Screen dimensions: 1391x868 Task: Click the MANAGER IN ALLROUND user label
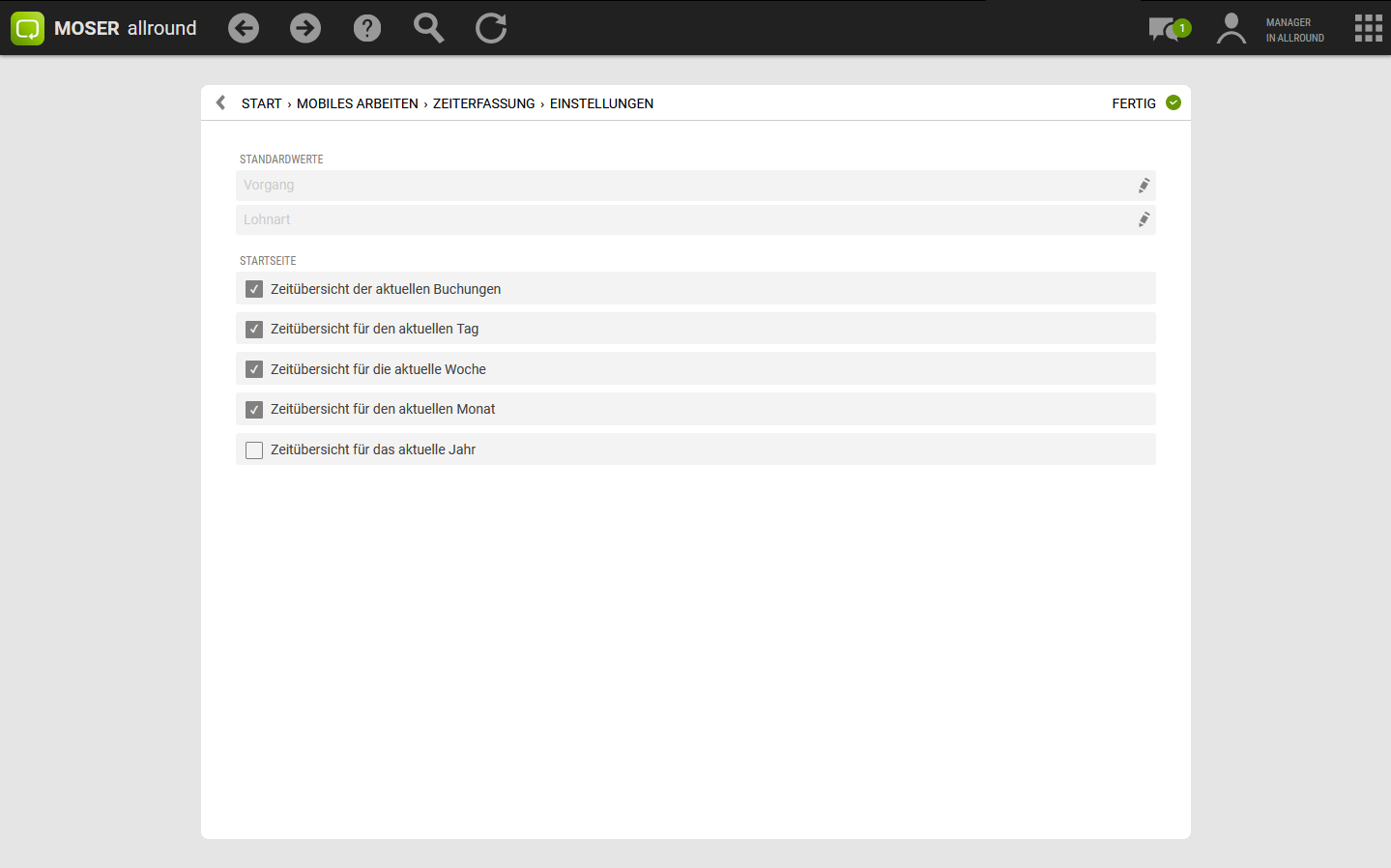coord(1295,30)
